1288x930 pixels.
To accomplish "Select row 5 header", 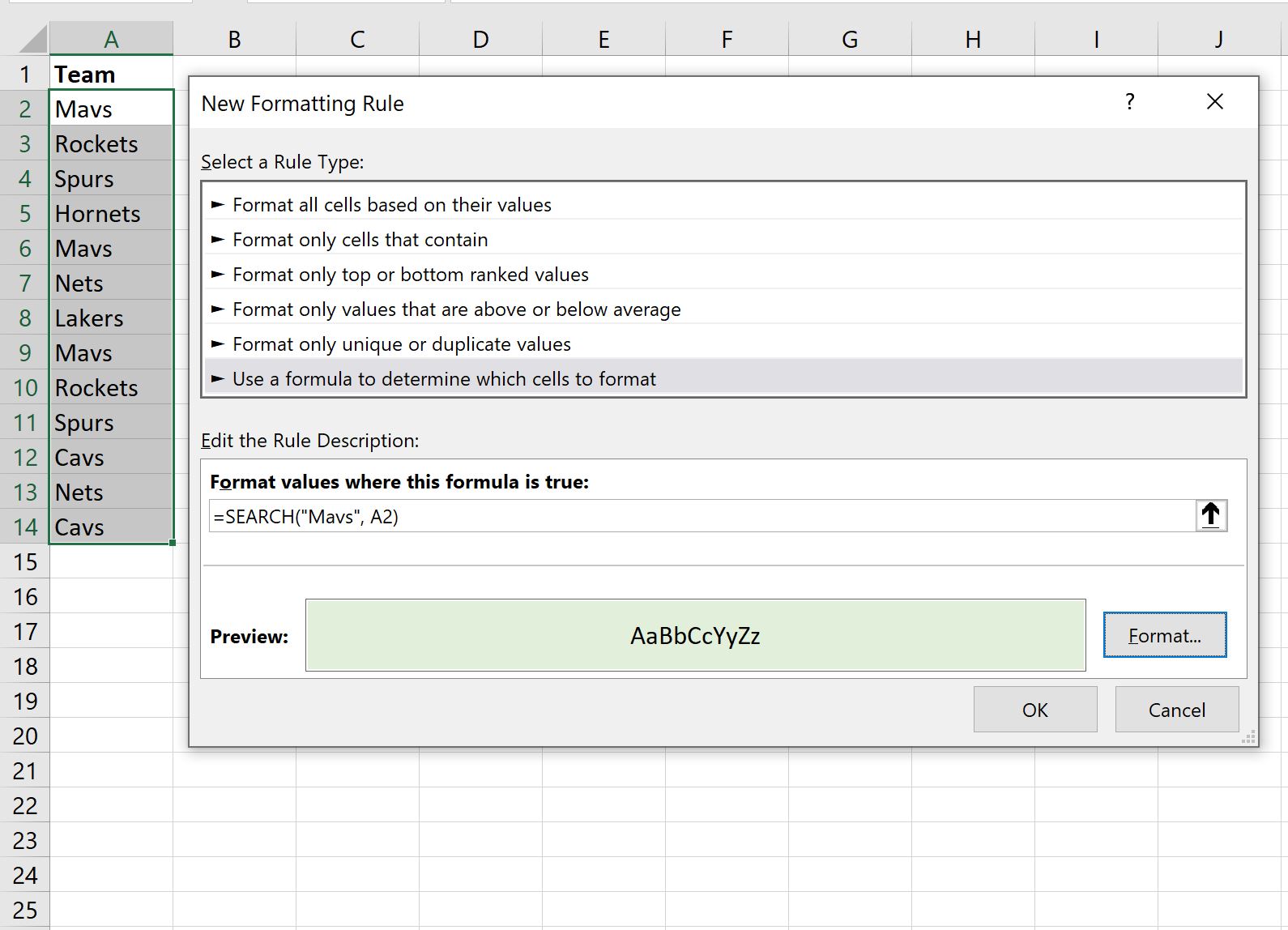I will coord(24,213).
